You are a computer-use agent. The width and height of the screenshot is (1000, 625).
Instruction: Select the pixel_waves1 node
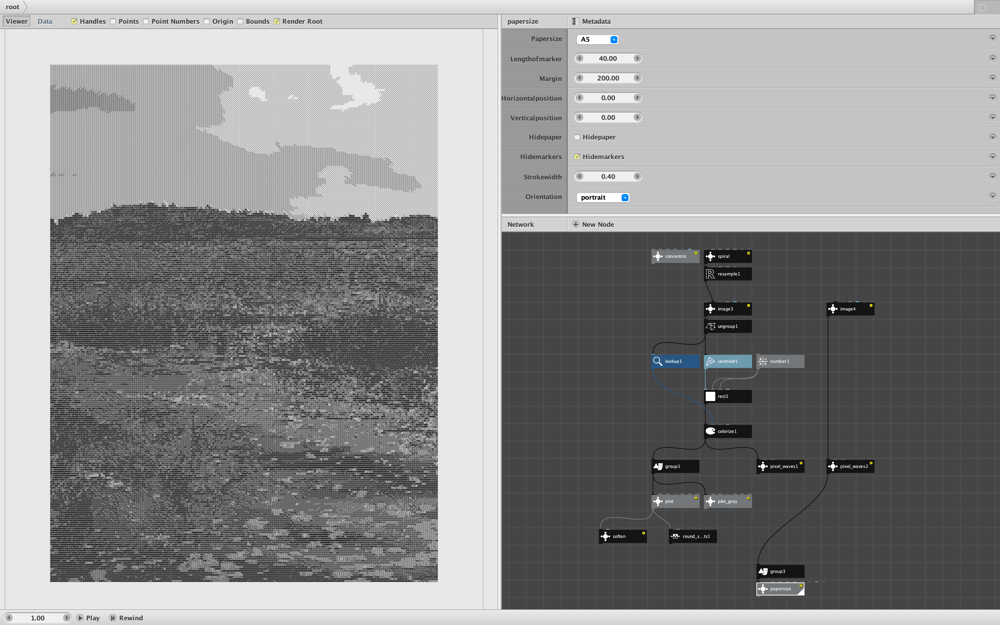780,466
